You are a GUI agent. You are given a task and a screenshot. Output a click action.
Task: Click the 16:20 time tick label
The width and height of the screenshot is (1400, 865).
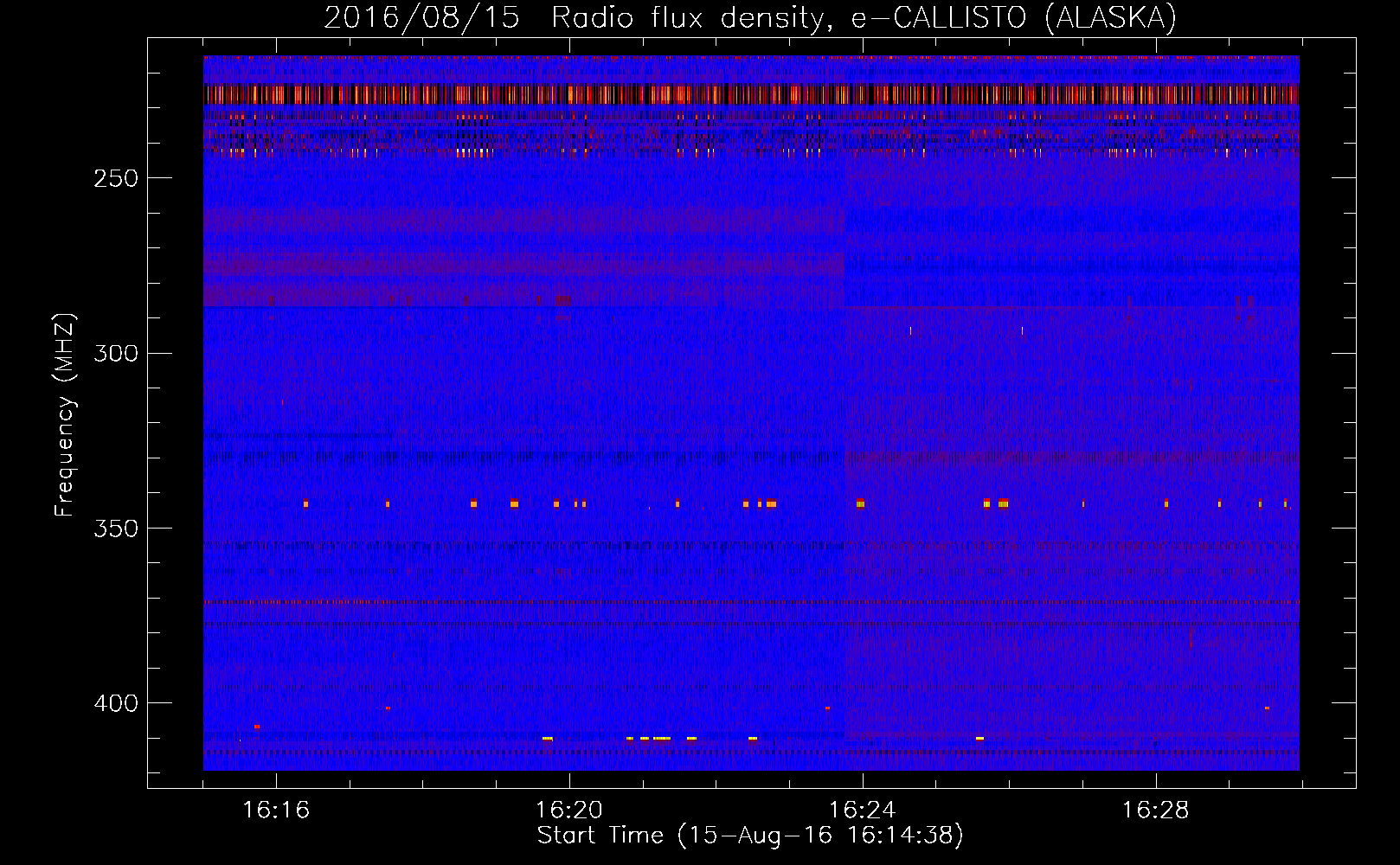(569, 811)
